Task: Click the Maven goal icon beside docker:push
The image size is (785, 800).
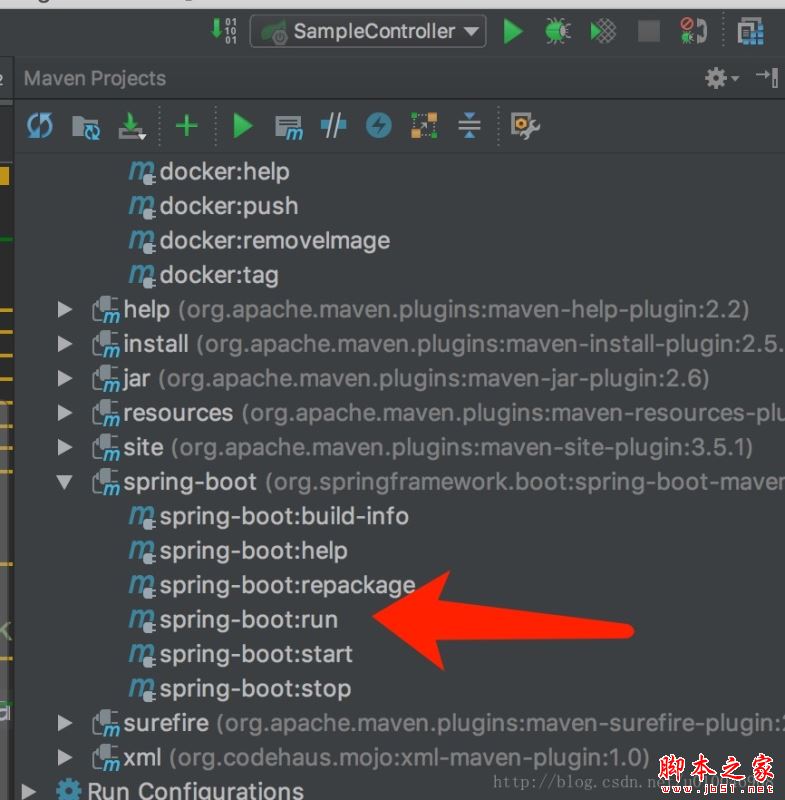Action: (141, 207)
